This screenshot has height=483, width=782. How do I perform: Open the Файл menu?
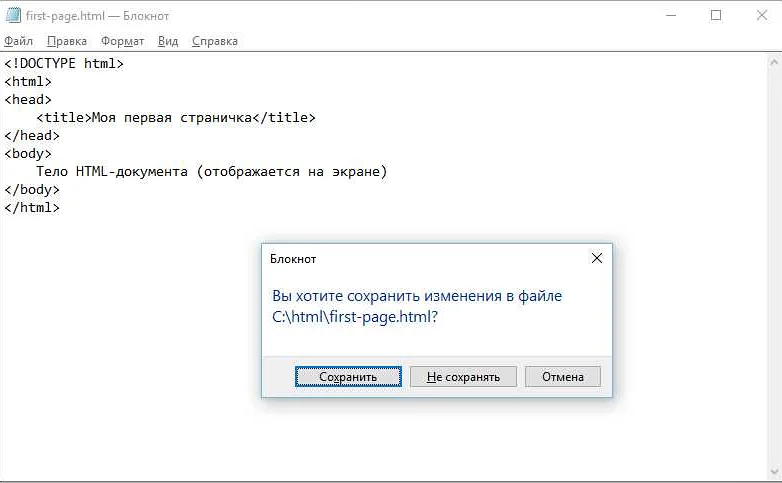coord(18,41)
